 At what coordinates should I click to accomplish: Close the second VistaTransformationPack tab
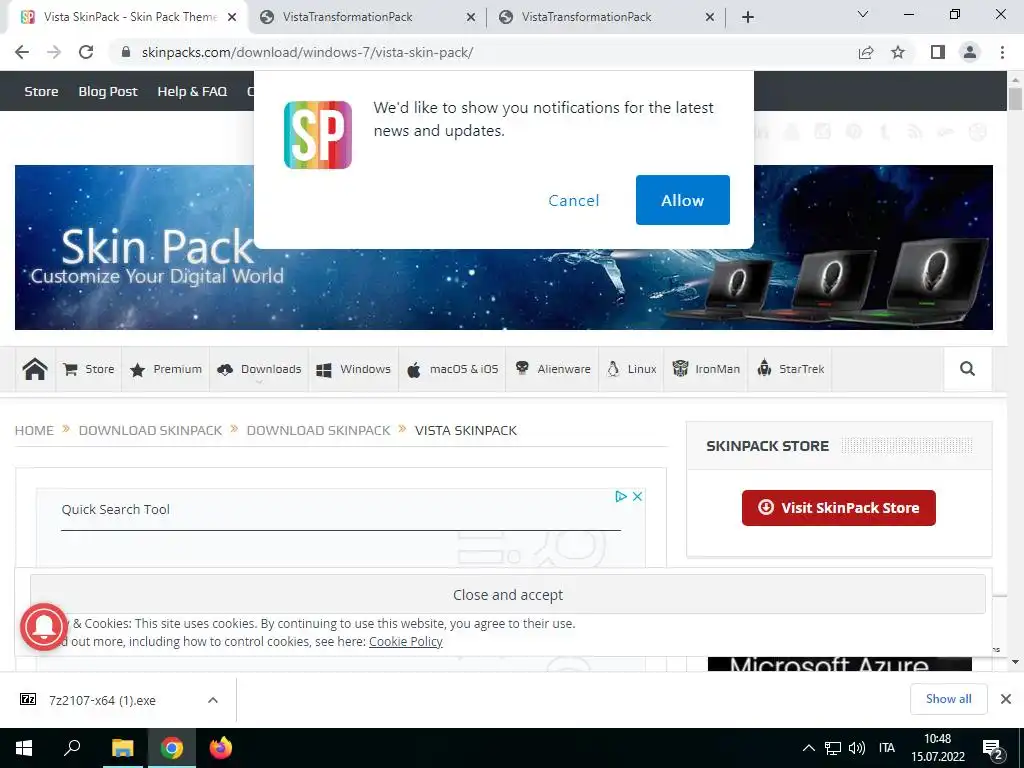(471, 18)
